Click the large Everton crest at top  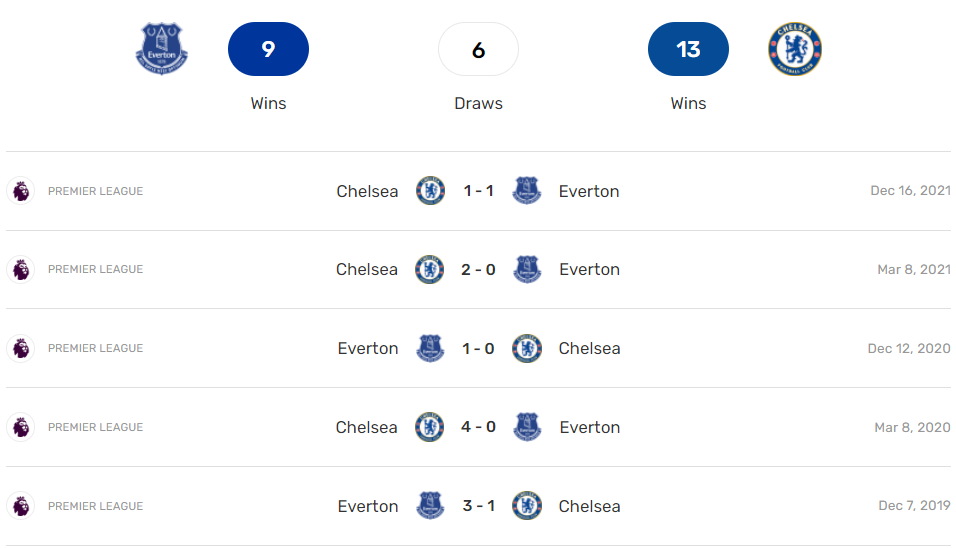162,49
